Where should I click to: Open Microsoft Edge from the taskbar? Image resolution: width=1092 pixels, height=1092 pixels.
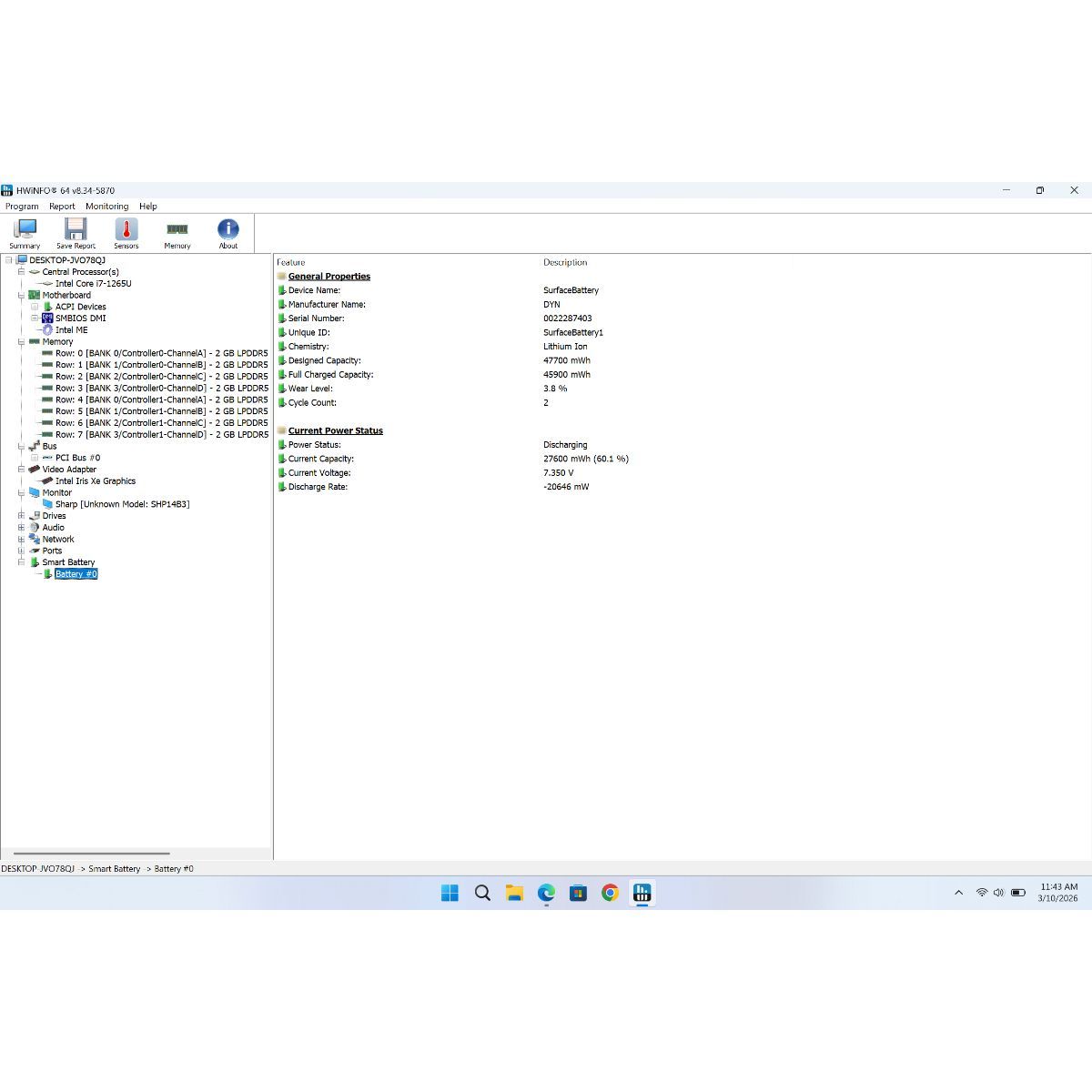(x=546, y=893)
